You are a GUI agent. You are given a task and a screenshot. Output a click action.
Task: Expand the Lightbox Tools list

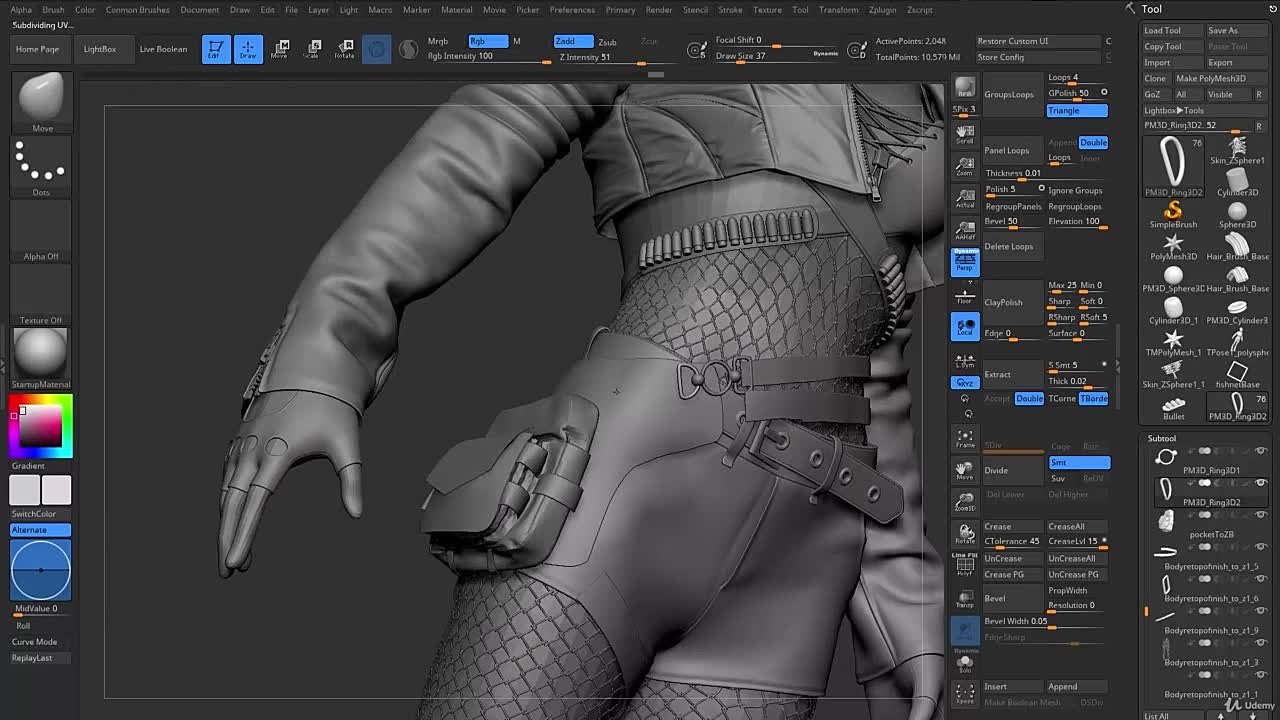point(1174,110)
